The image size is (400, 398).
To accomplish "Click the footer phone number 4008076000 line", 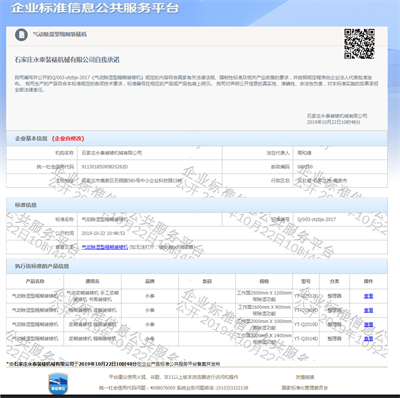I will tap(174, 388).
